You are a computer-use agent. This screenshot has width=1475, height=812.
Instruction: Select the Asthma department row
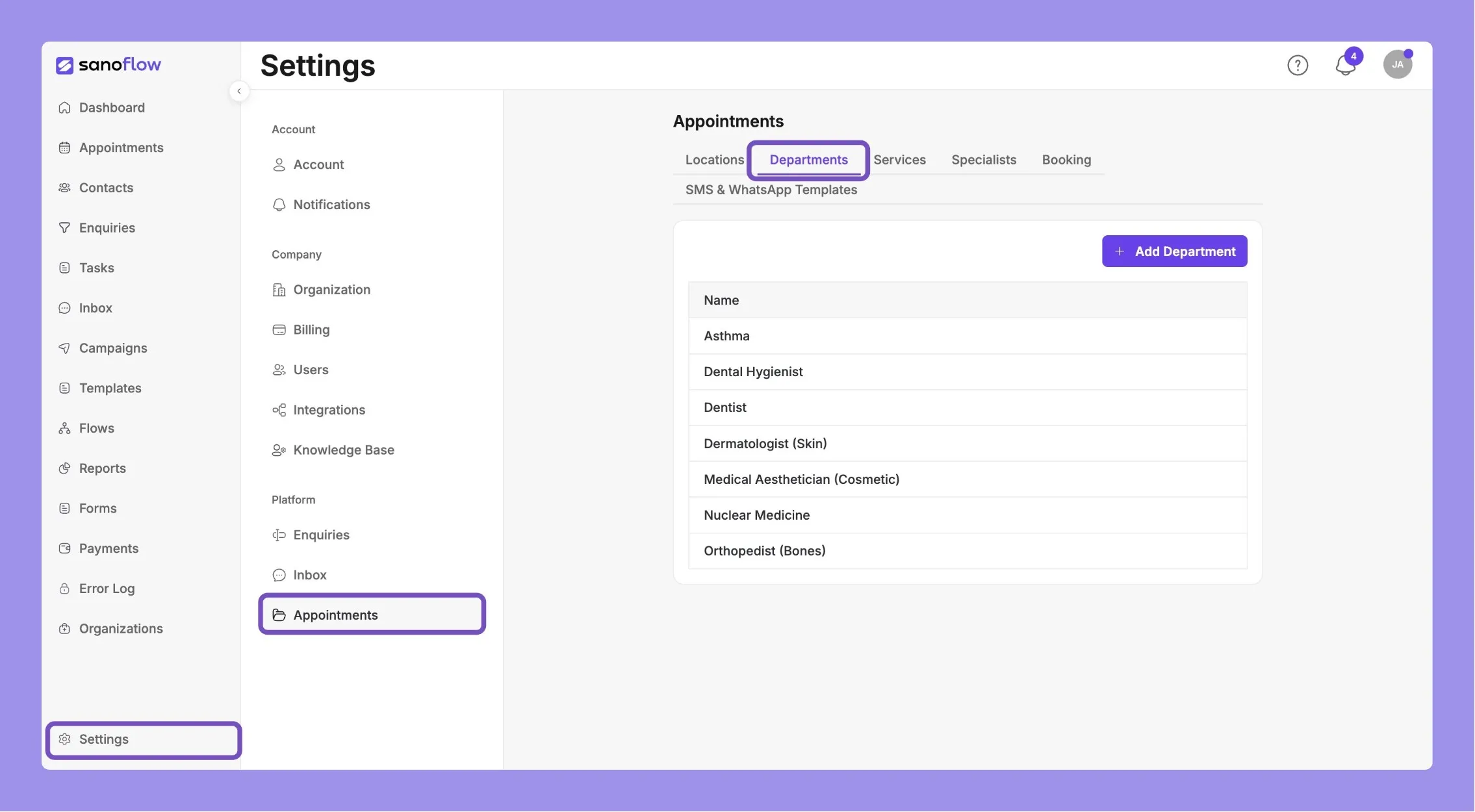click(967, 336)
